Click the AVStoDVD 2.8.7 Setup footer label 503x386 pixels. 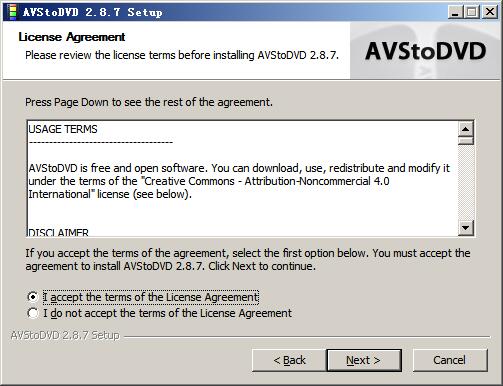click(65, 335)
